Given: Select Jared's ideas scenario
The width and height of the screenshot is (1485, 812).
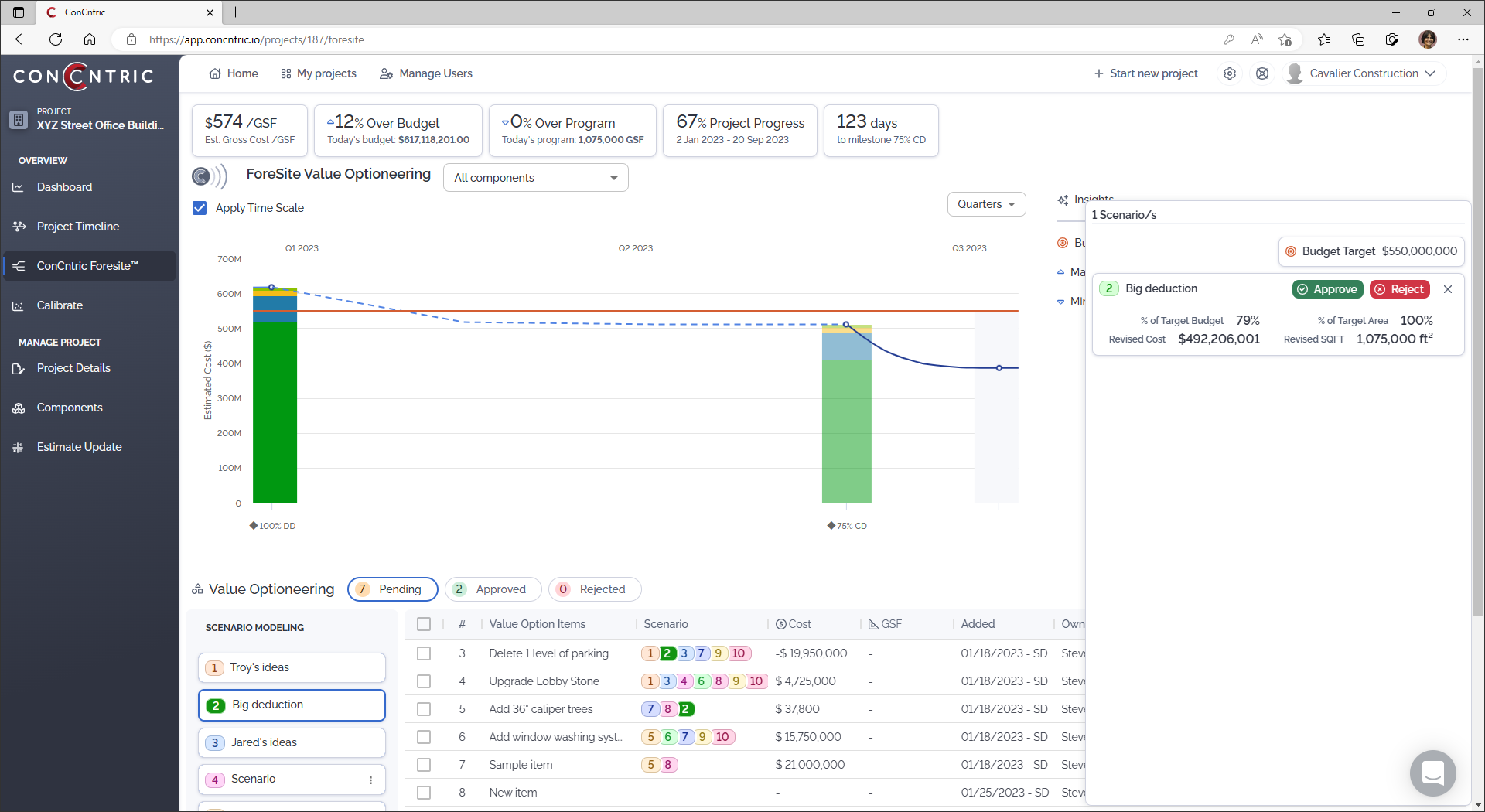Looking at the screenshot, I should click(x=292, y=742).
